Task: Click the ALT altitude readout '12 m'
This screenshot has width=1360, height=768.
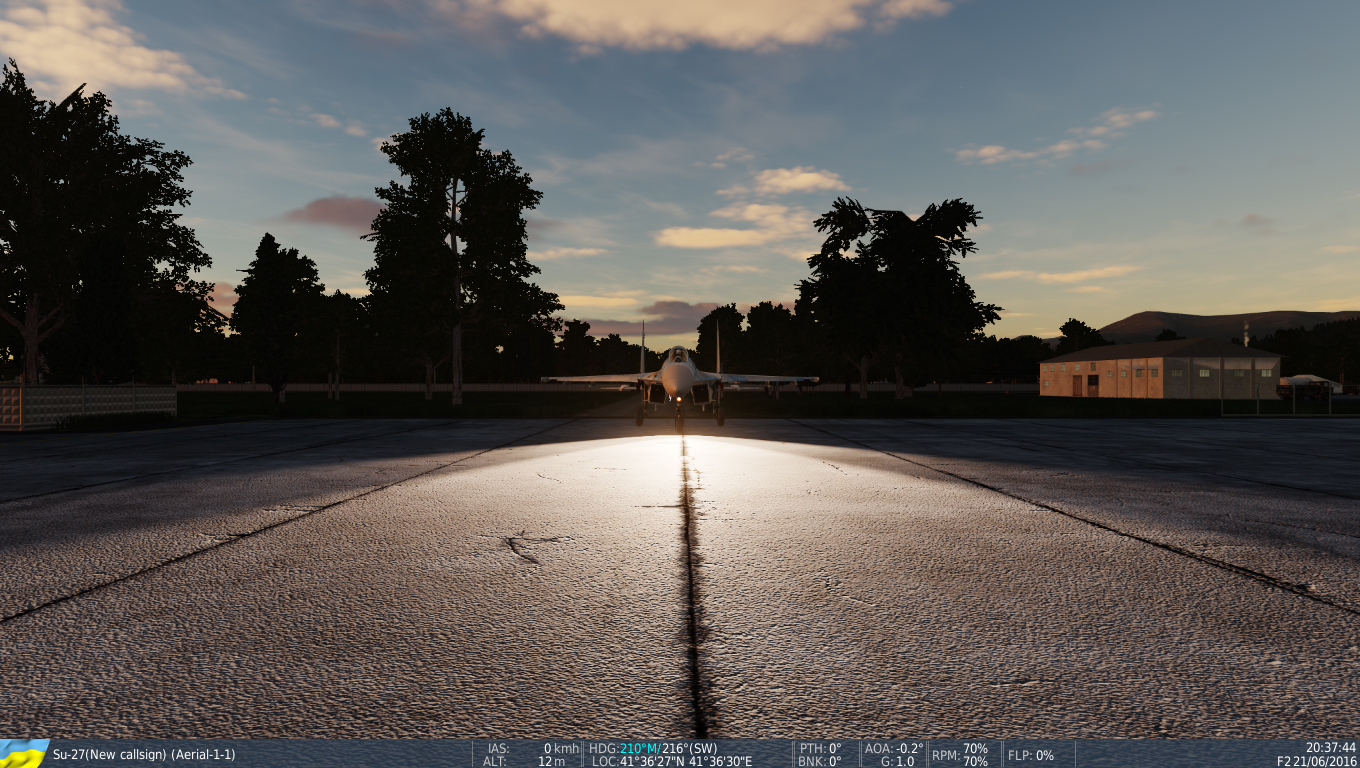Action: pyautogui.click(x=552, y=761)
